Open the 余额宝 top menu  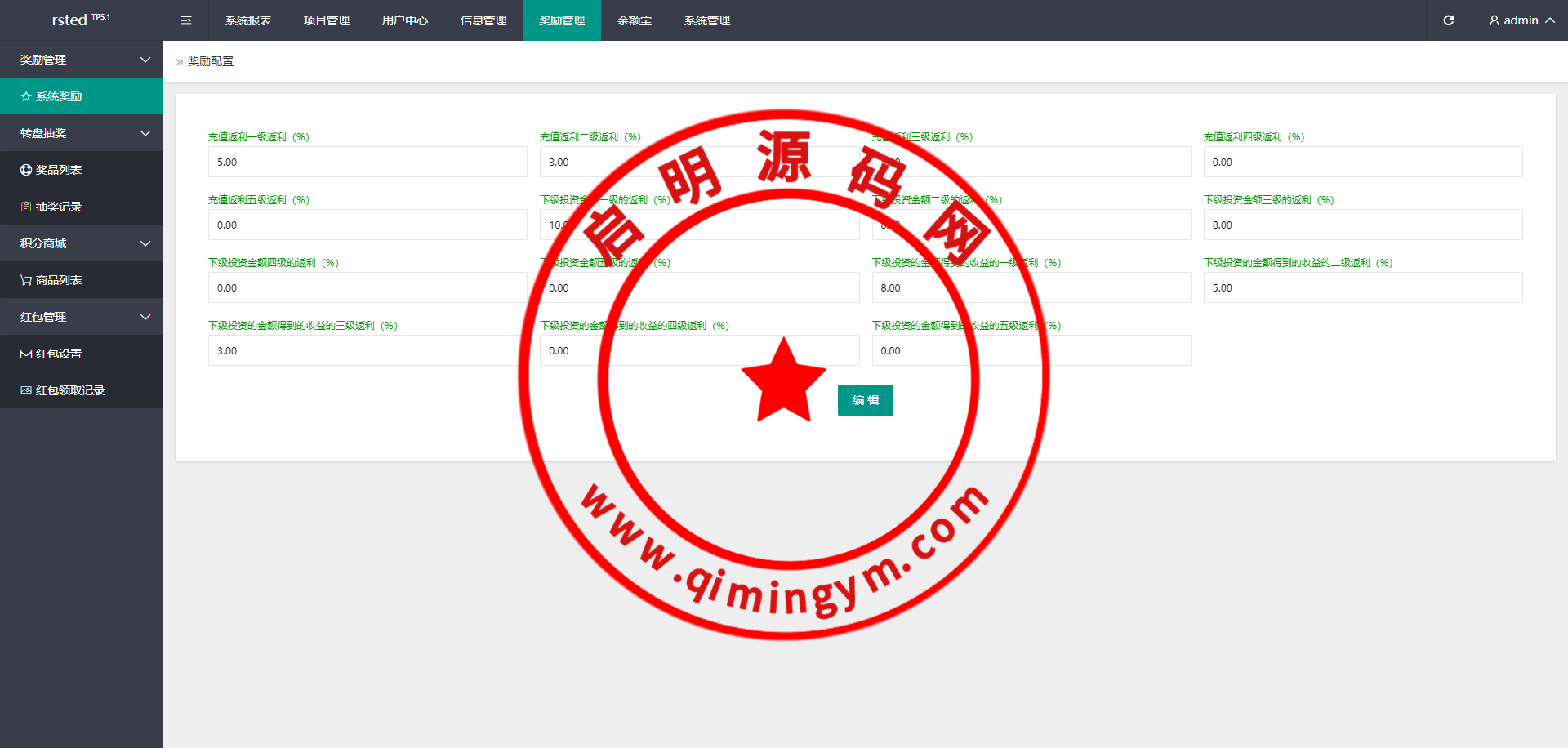634,20
